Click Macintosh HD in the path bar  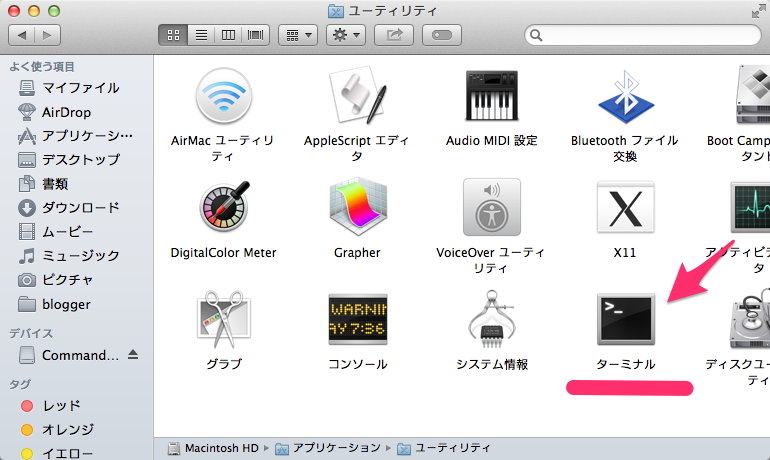click(213, 448)
